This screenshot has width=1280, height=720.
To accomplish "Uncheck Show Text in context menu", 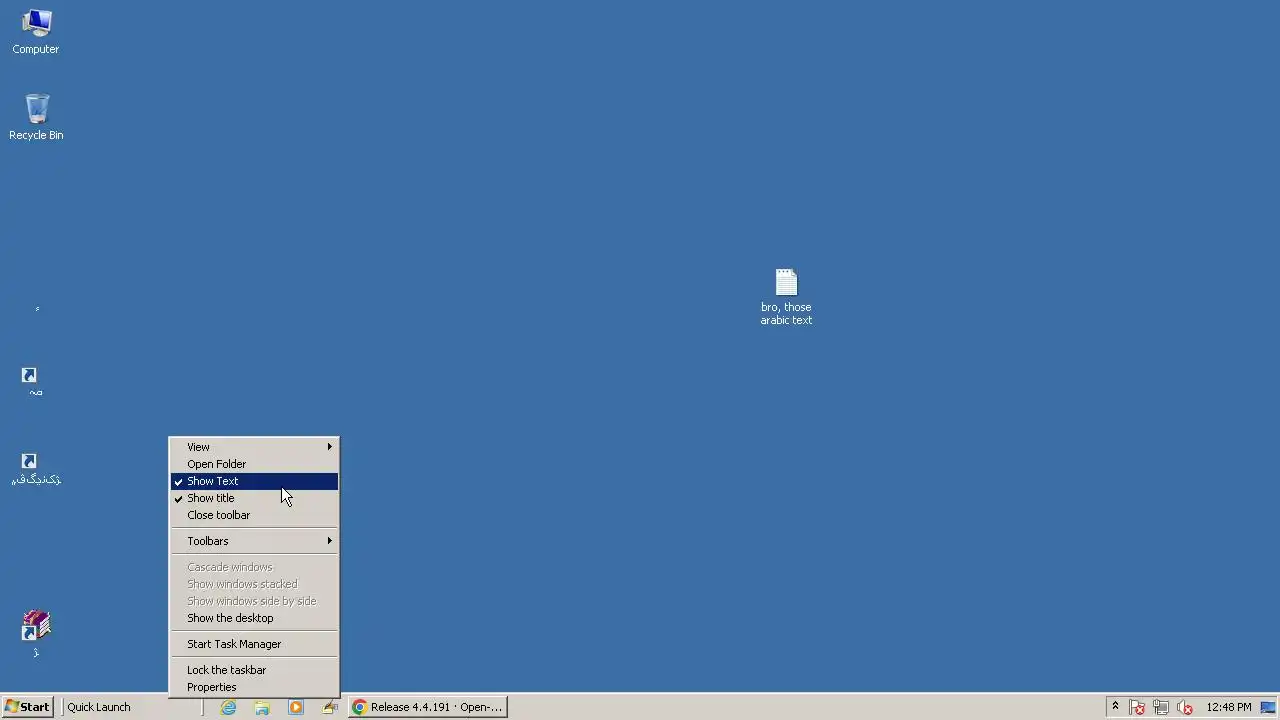I will [x=254, y=481].
